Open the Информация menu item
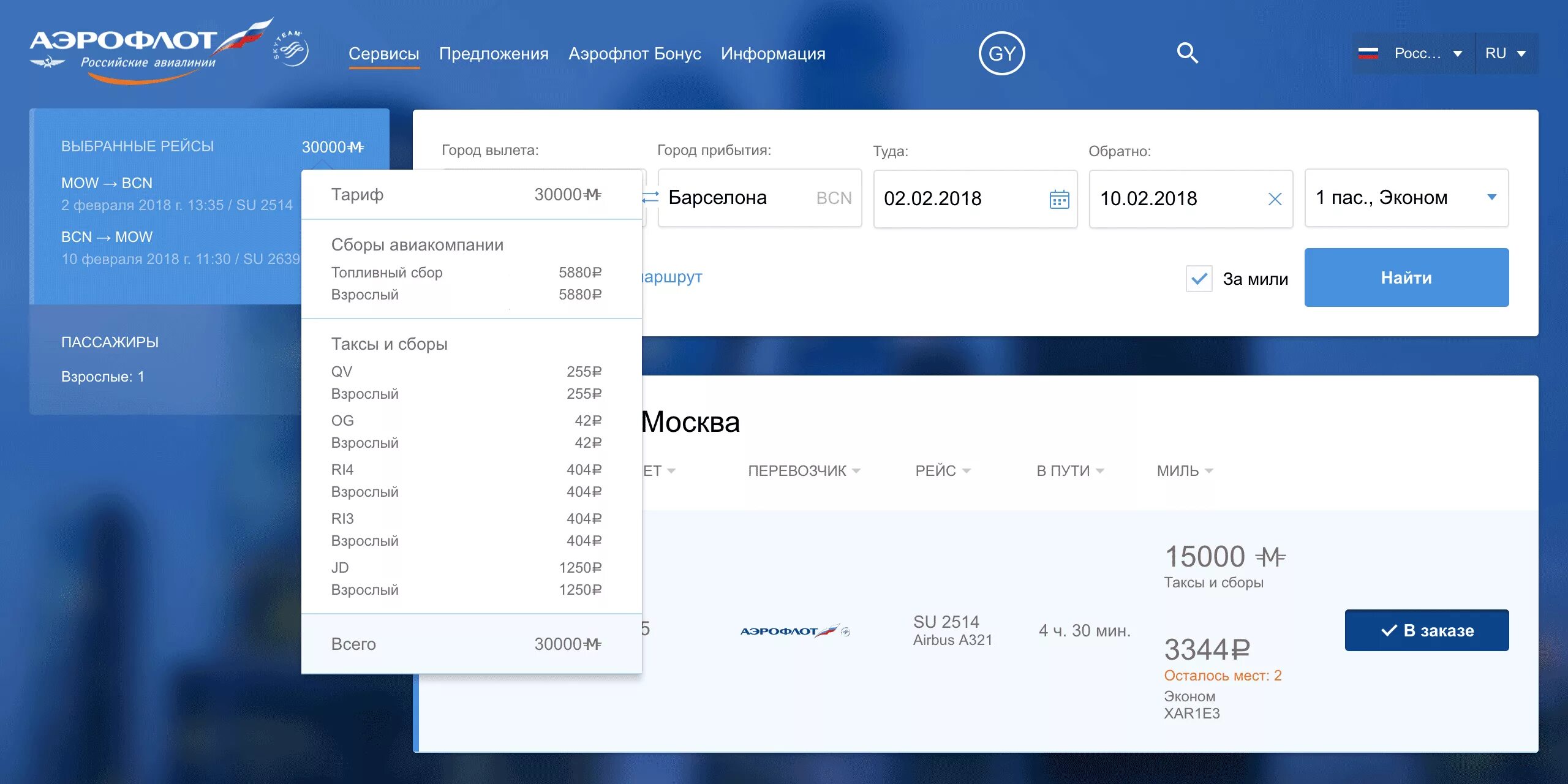 pos(772,54)
